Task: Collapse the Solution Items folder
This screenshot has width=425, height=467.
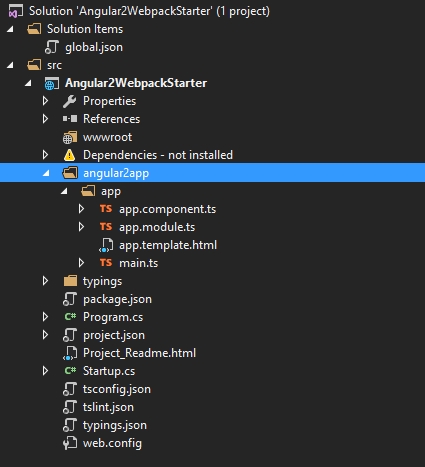Action: coord(10,29)
